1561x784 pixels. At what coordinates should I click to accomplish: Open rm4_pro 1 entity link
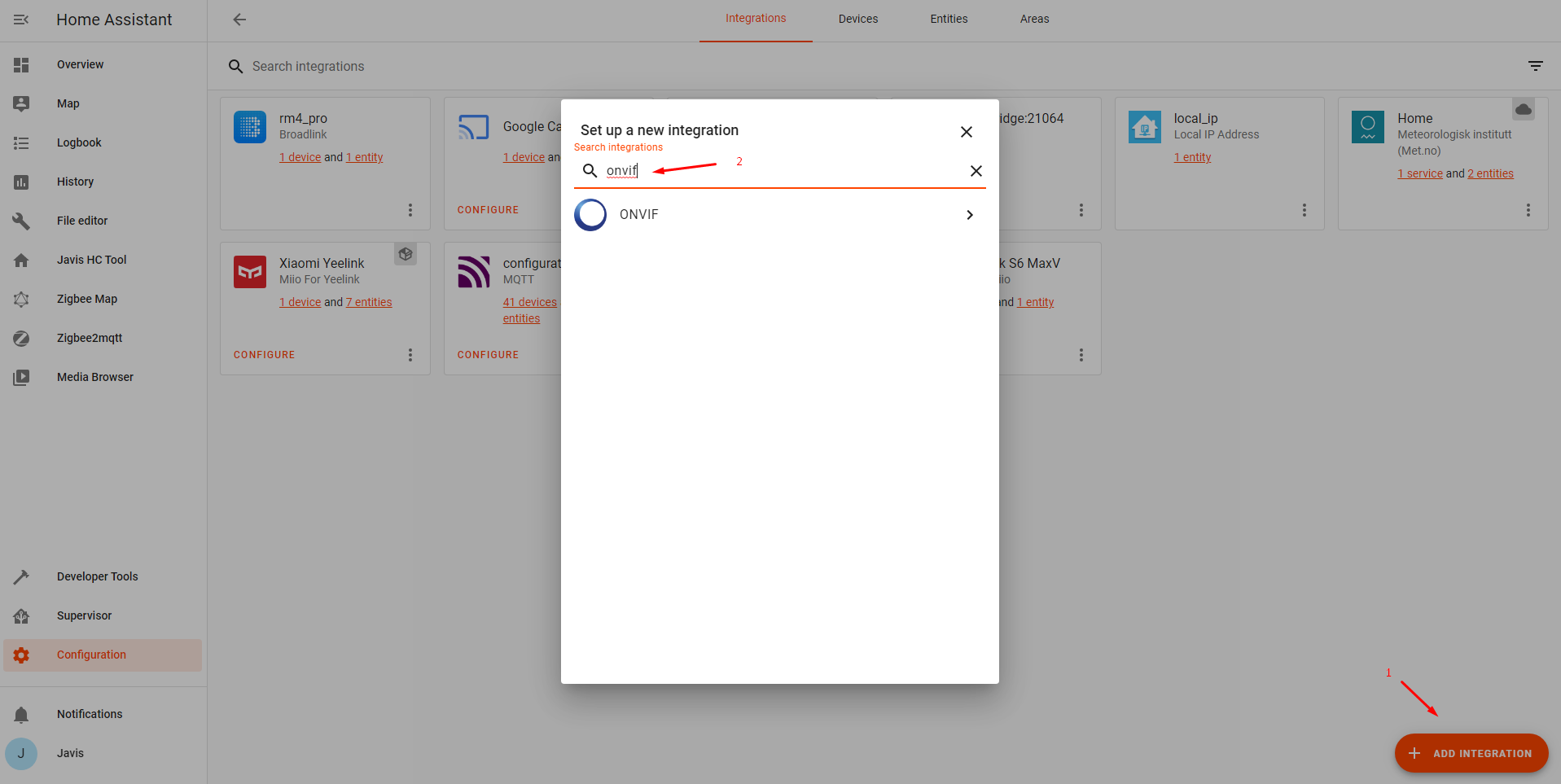[365, 157]
